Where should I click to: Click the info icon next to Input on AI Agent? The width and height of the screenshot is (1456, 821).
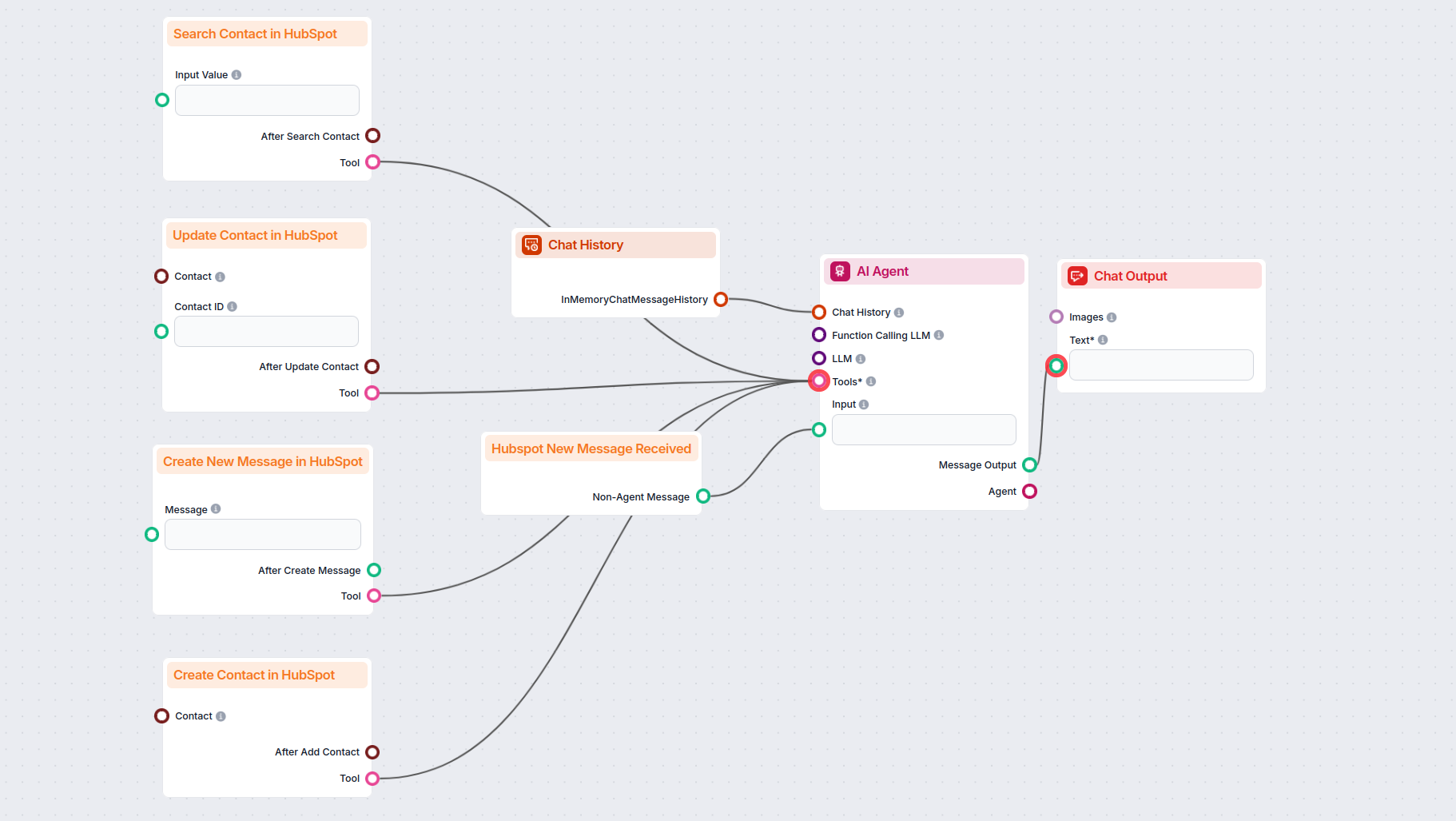coord(863,404)
